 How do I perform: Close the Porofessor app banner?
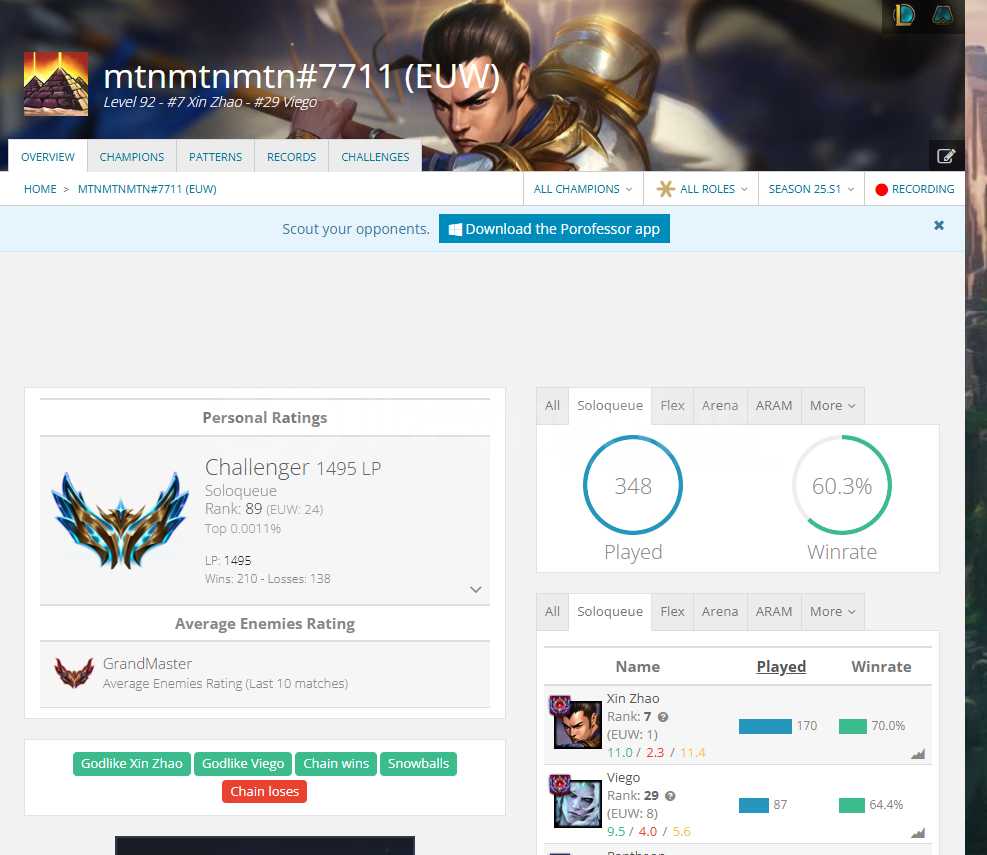(939, 225)
